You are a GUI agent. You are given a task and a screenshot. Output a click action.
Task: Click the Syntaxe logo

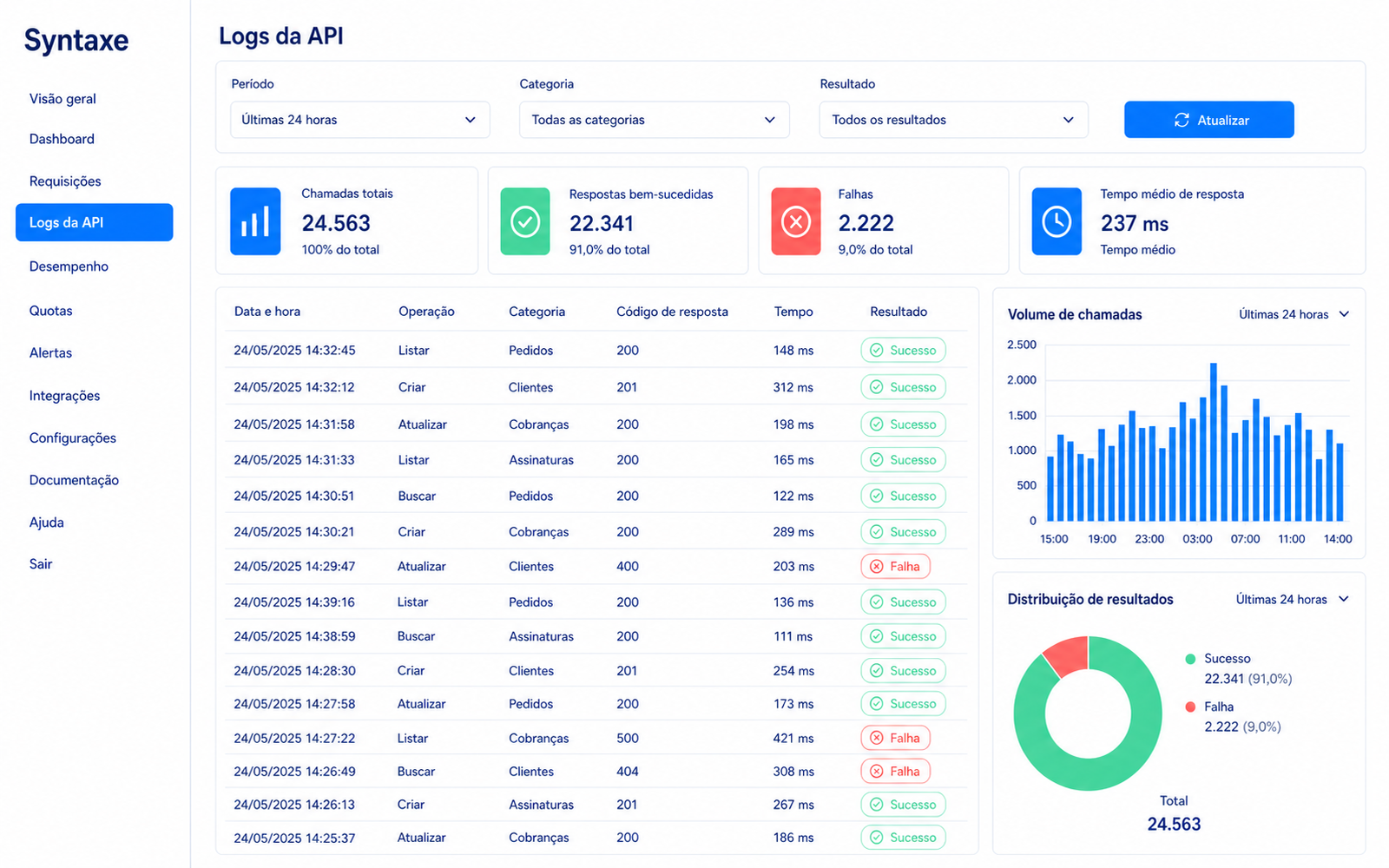pos(76,41)
